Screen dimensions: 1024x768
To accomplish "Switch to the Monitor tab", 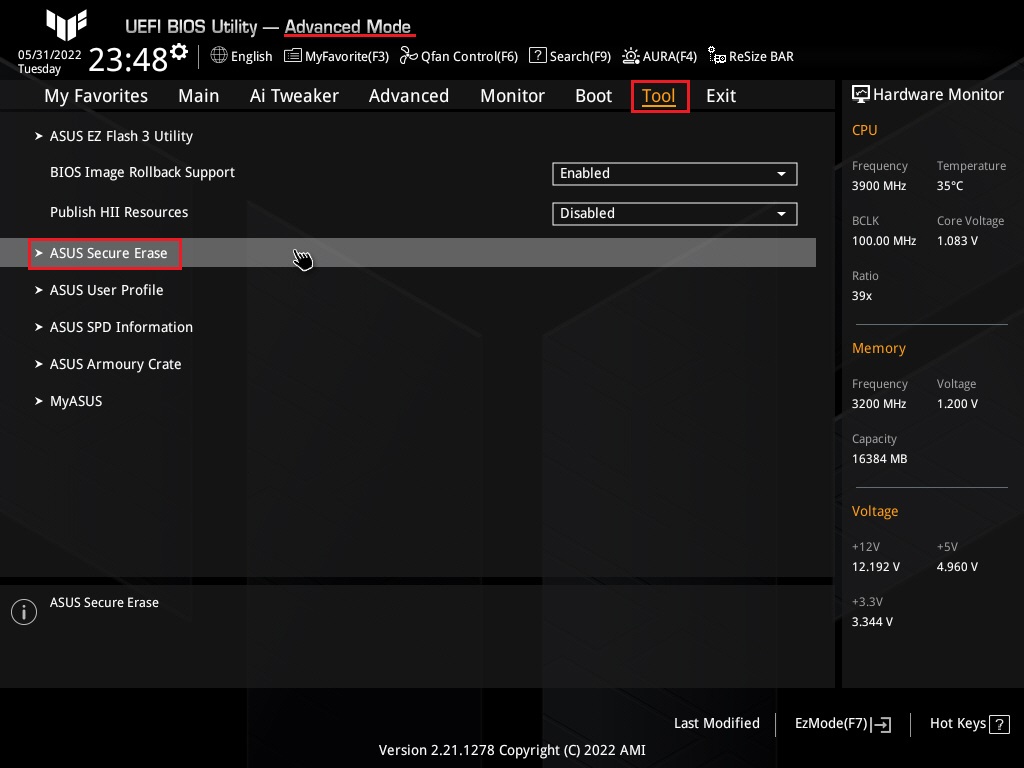I will click(x=513, y=96).
